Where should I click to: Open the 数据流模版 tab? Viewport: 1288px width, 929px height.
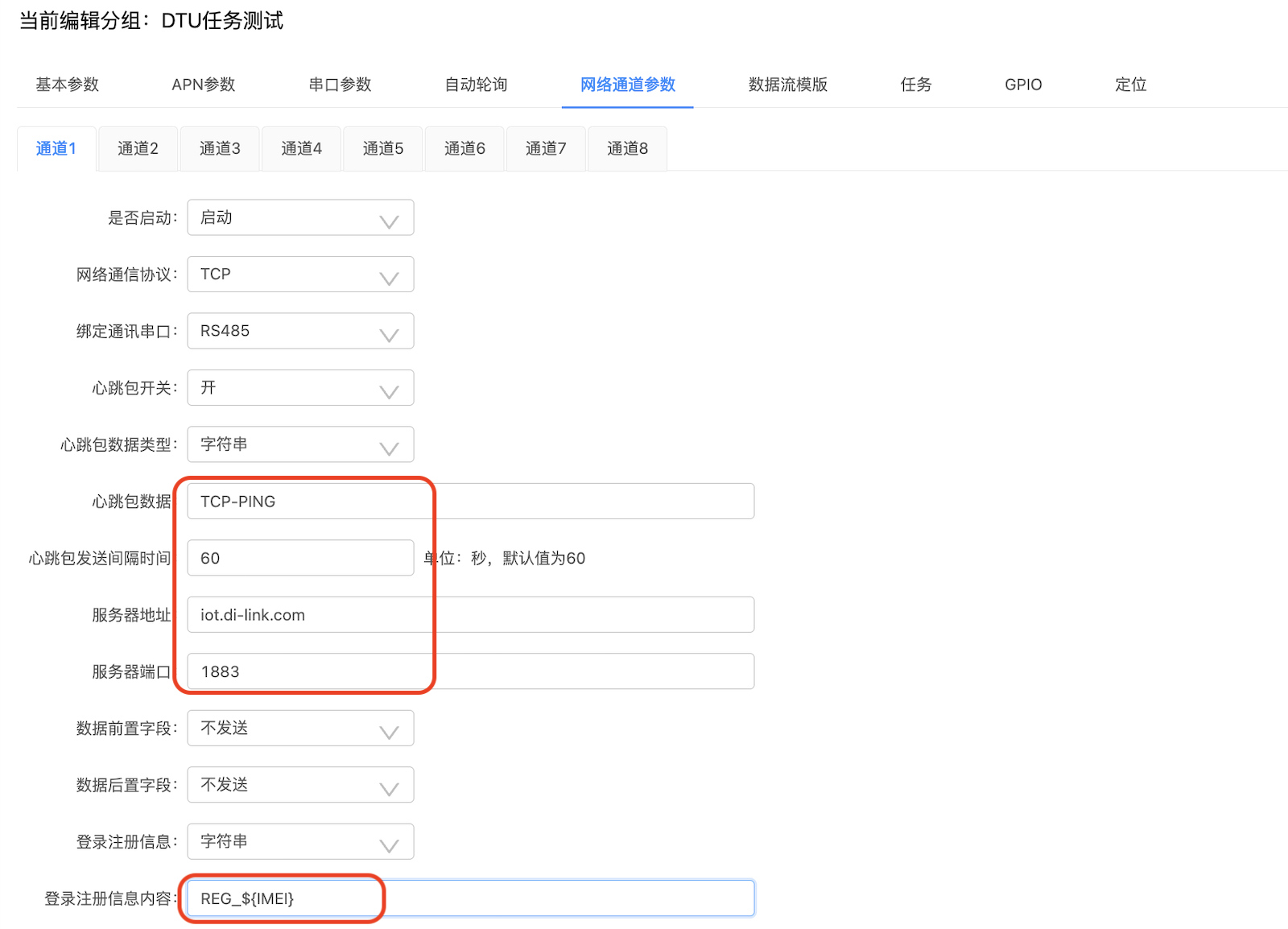(788, 85)
